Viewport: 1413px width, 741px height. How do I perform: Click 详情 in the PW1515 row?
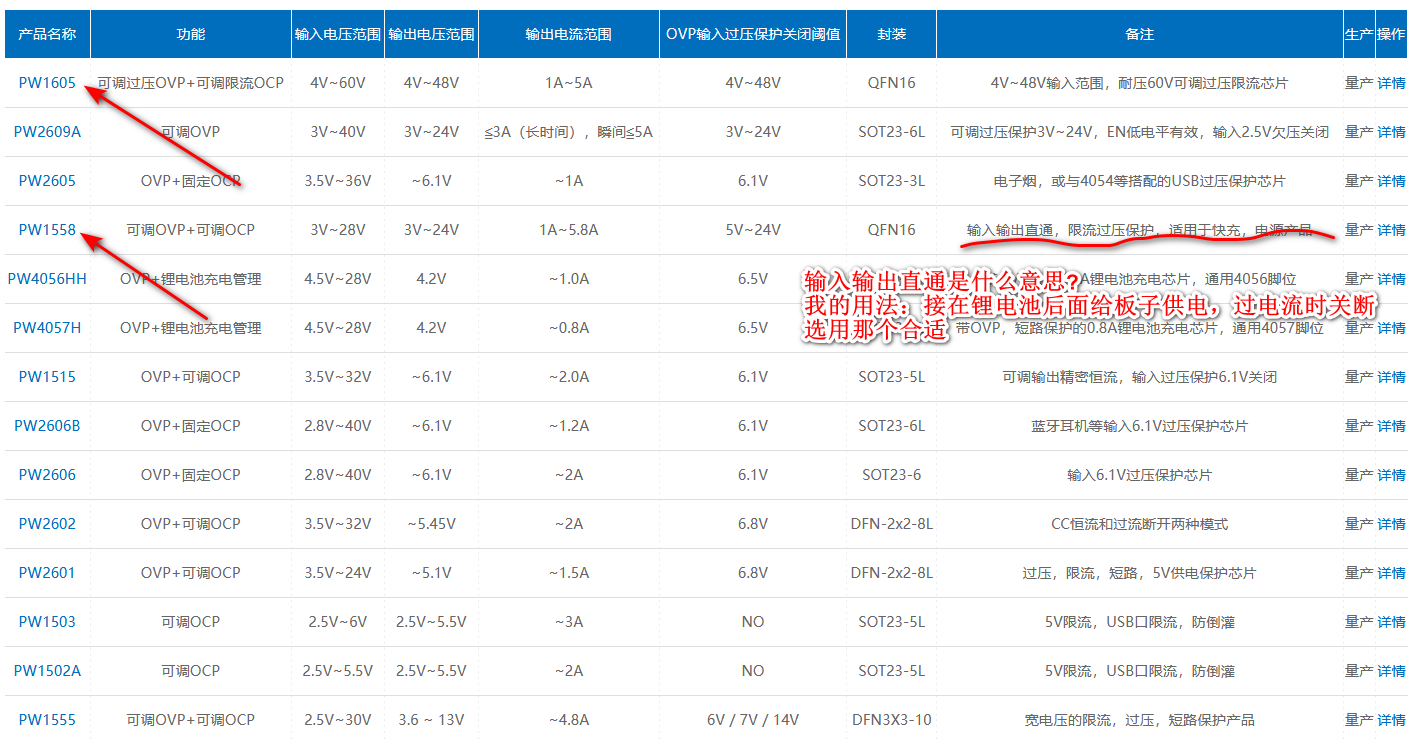[x=1391, y=377]
